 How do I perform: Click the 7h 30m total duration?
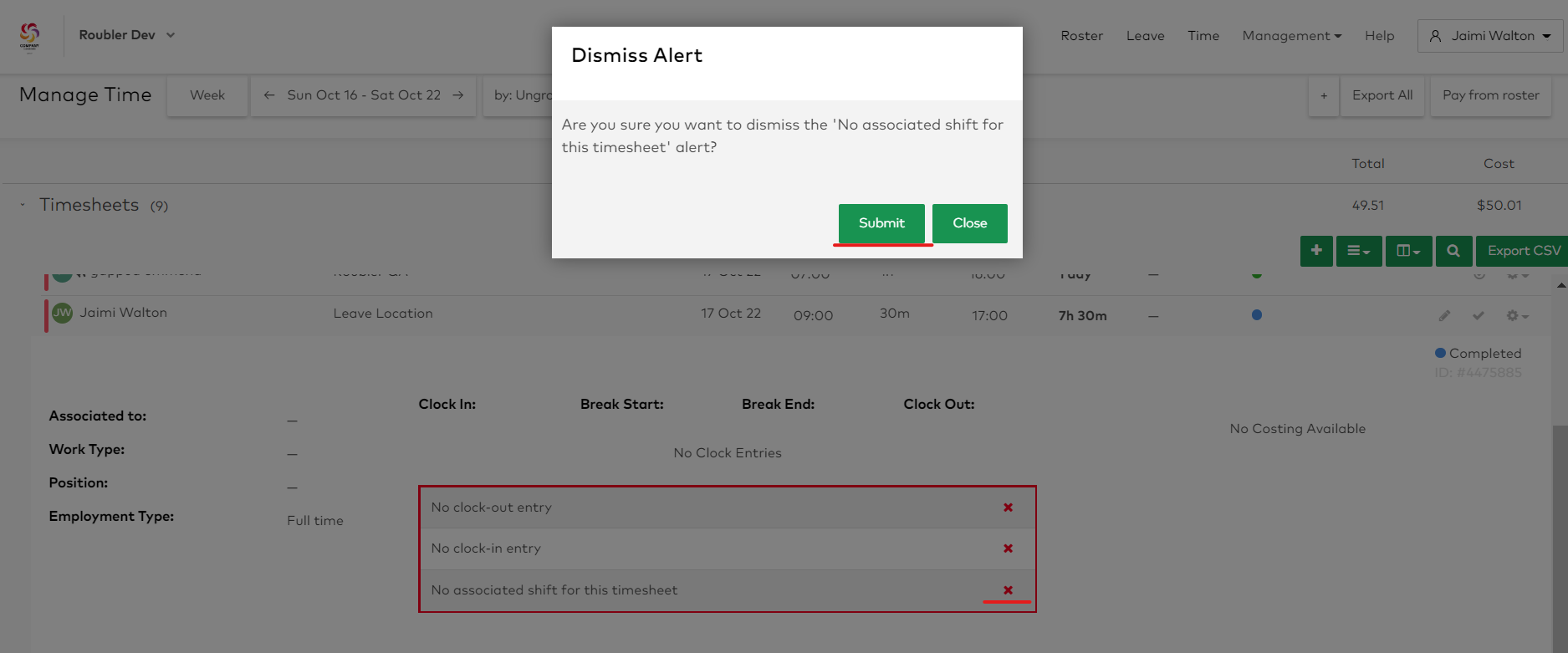pyautogui.click(x=1083, y=316)
